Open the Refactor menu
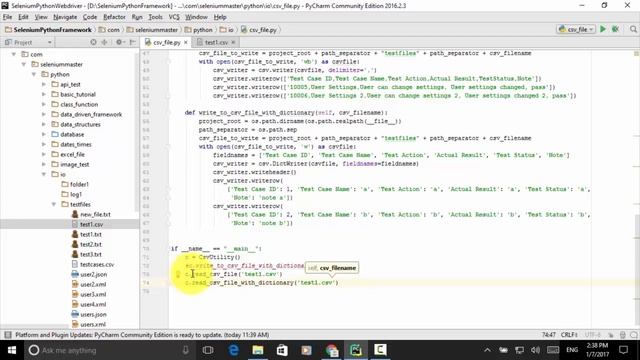Image resolution: width=640 pixels, height=360 pixels. click(114, 17)
